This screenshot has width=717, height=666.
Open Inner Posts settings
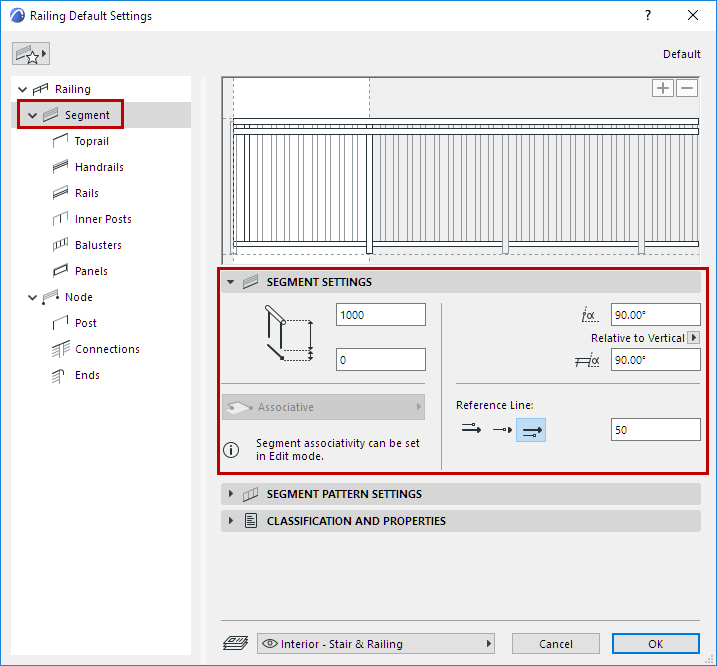click(x=103, y=220)
